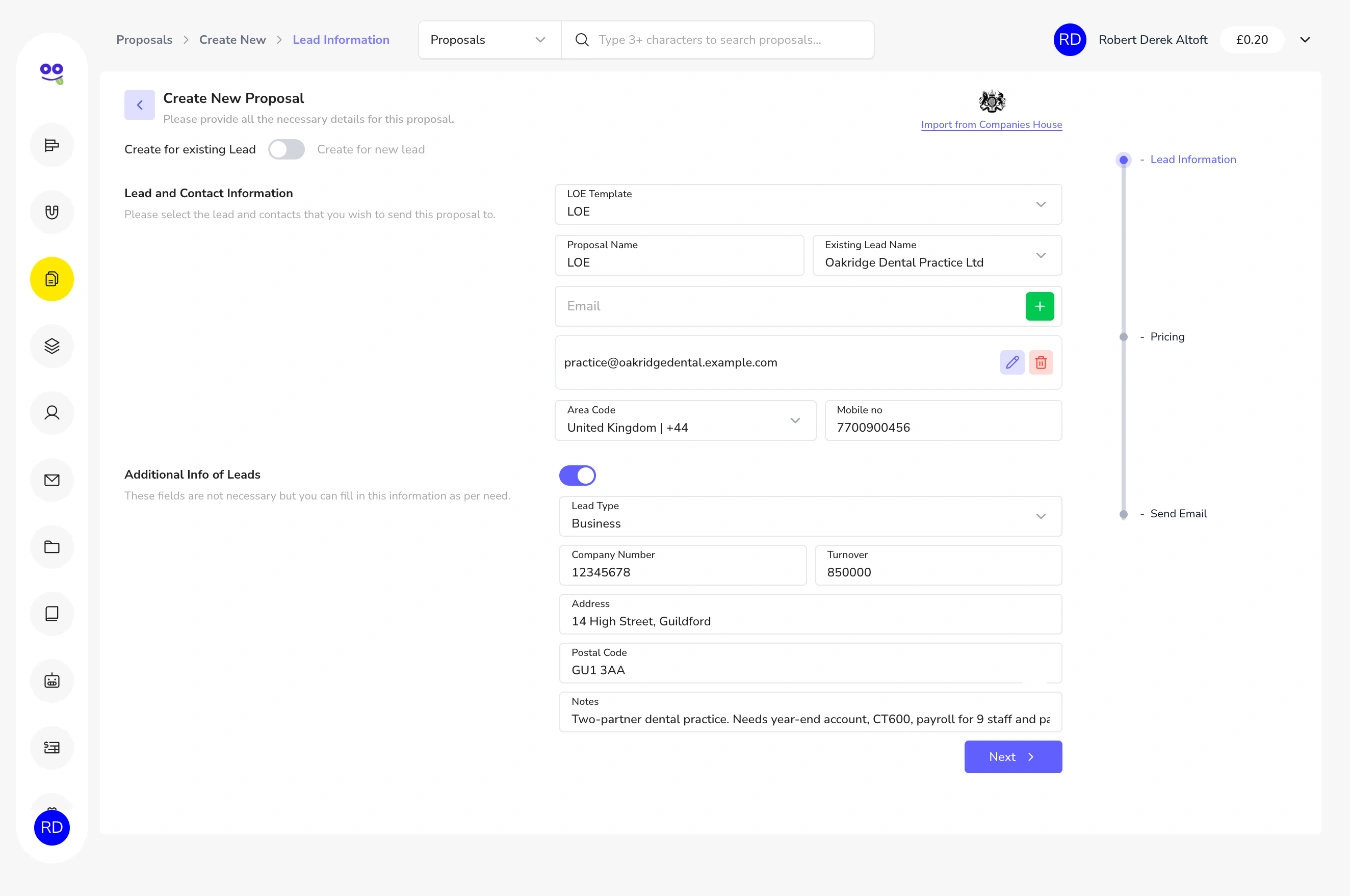Delete the practice@oakridgedental email with trash icon
Viewport: 1350px width, 896px height.
coord(1041,362)
